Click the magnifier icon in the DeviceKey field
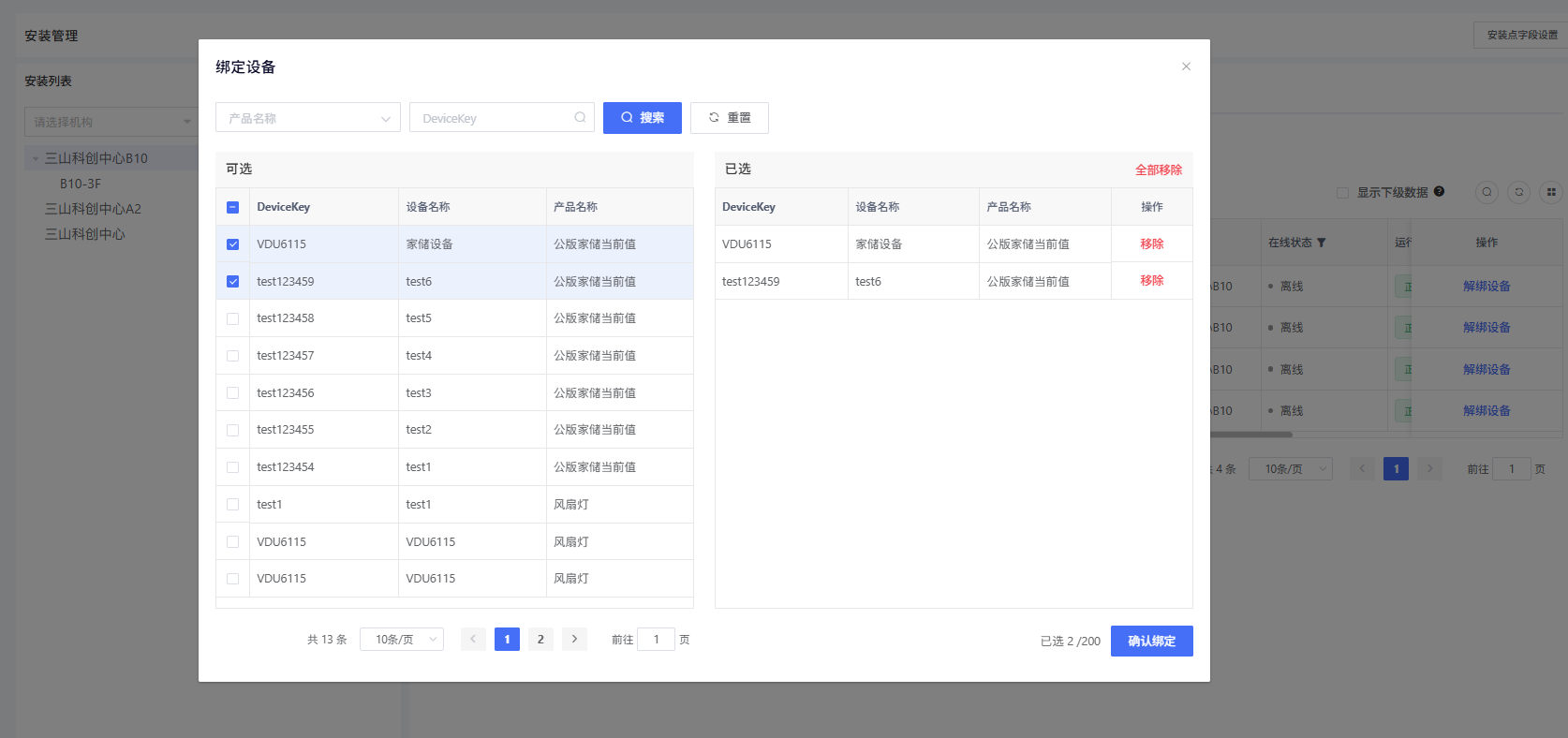Screen dimensions: 1568x738 coord(580,118)
